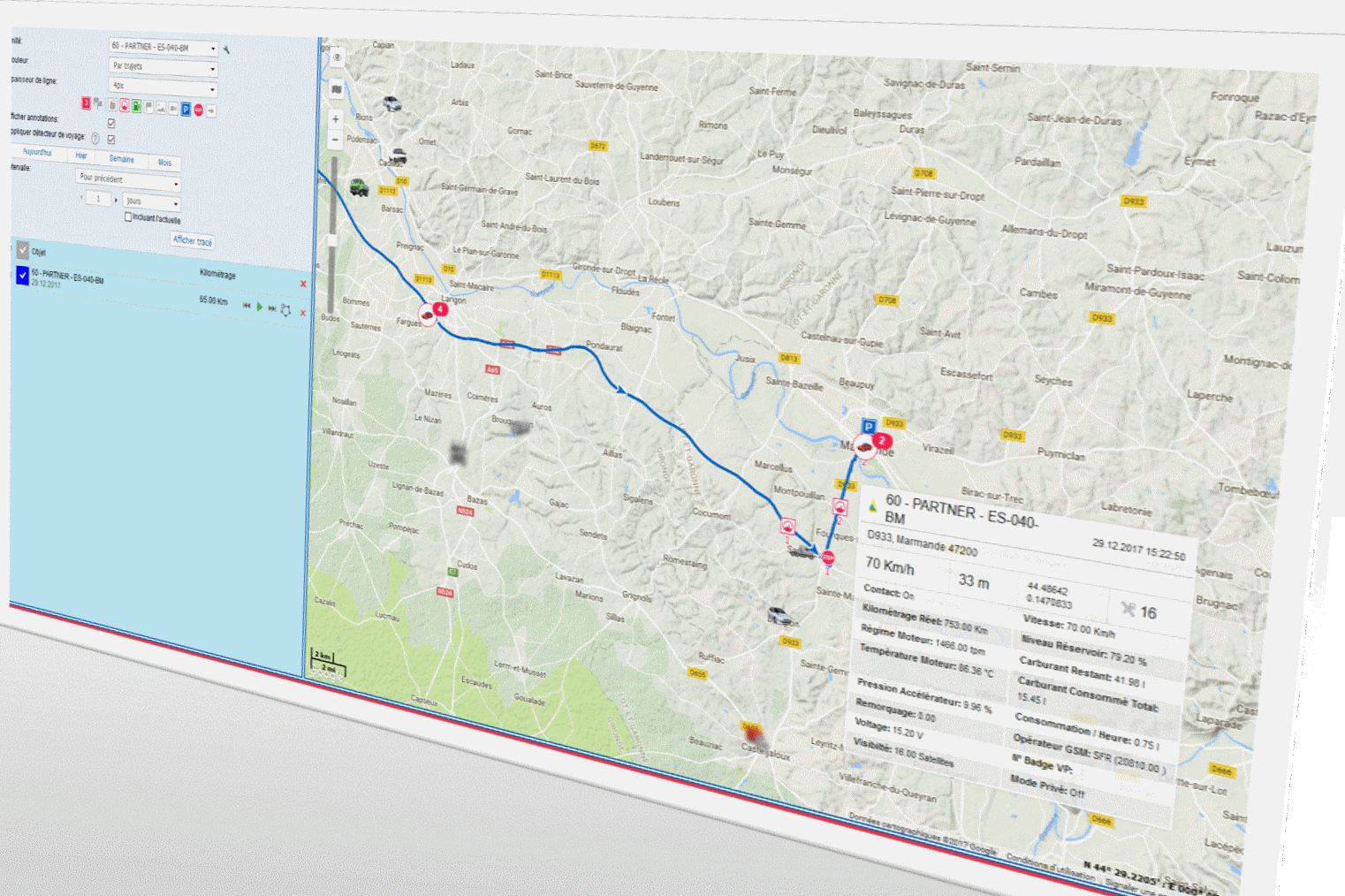Click the red stop marker on route
The width and height of the screenshot is (1345, 896).
click(828, 558)
